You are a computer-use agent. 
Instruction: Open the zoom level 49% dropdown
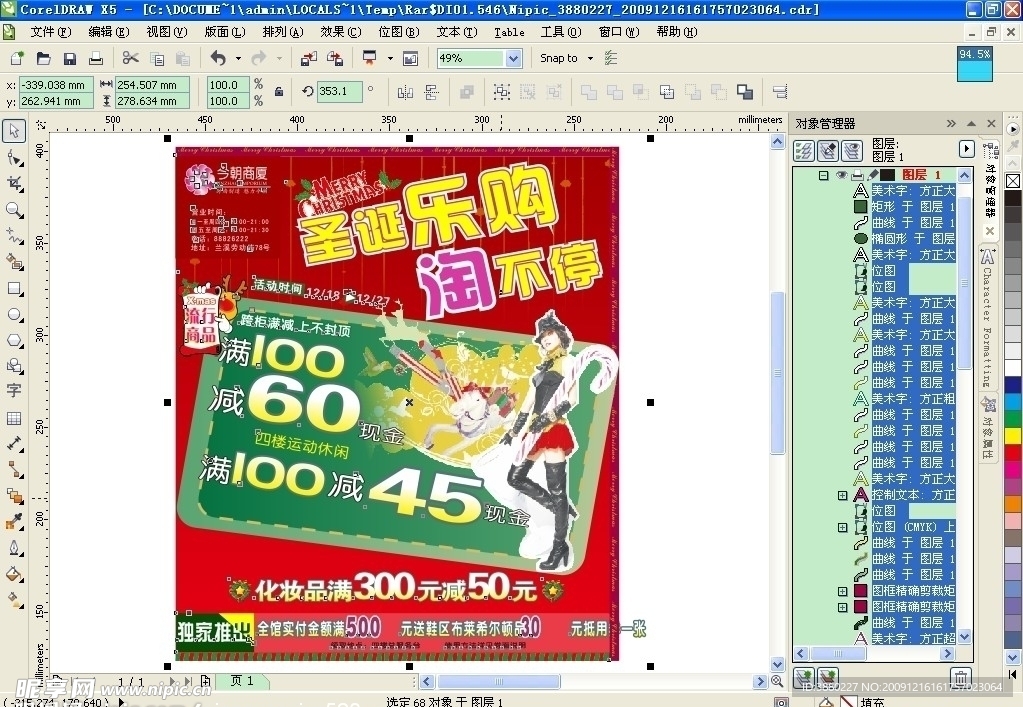point(513,58)
